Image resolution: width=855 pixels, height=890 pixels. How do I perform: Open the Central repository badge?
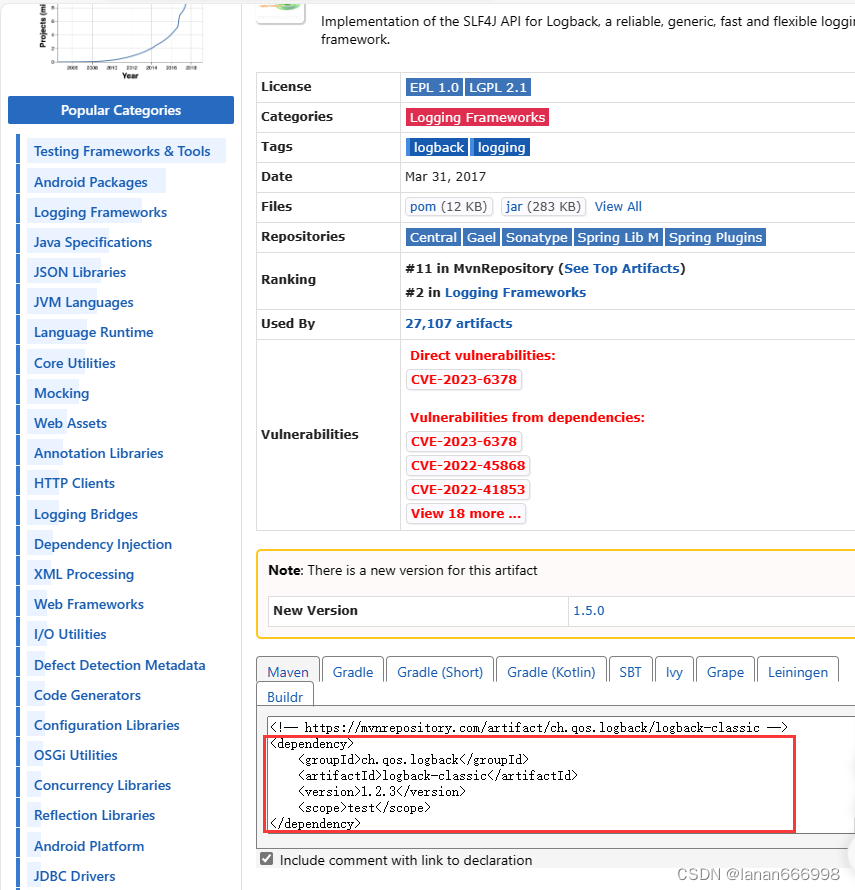point(433,237)
